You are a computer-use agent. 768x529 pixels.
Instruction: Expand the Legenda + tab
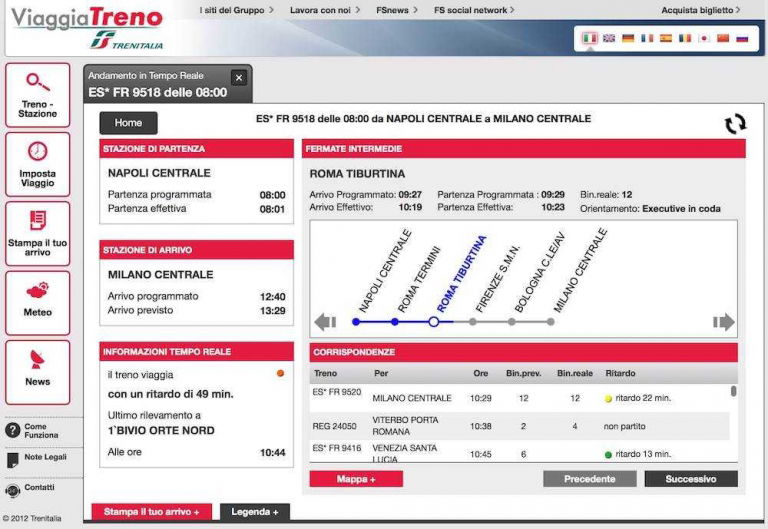[x=255, y=512]
